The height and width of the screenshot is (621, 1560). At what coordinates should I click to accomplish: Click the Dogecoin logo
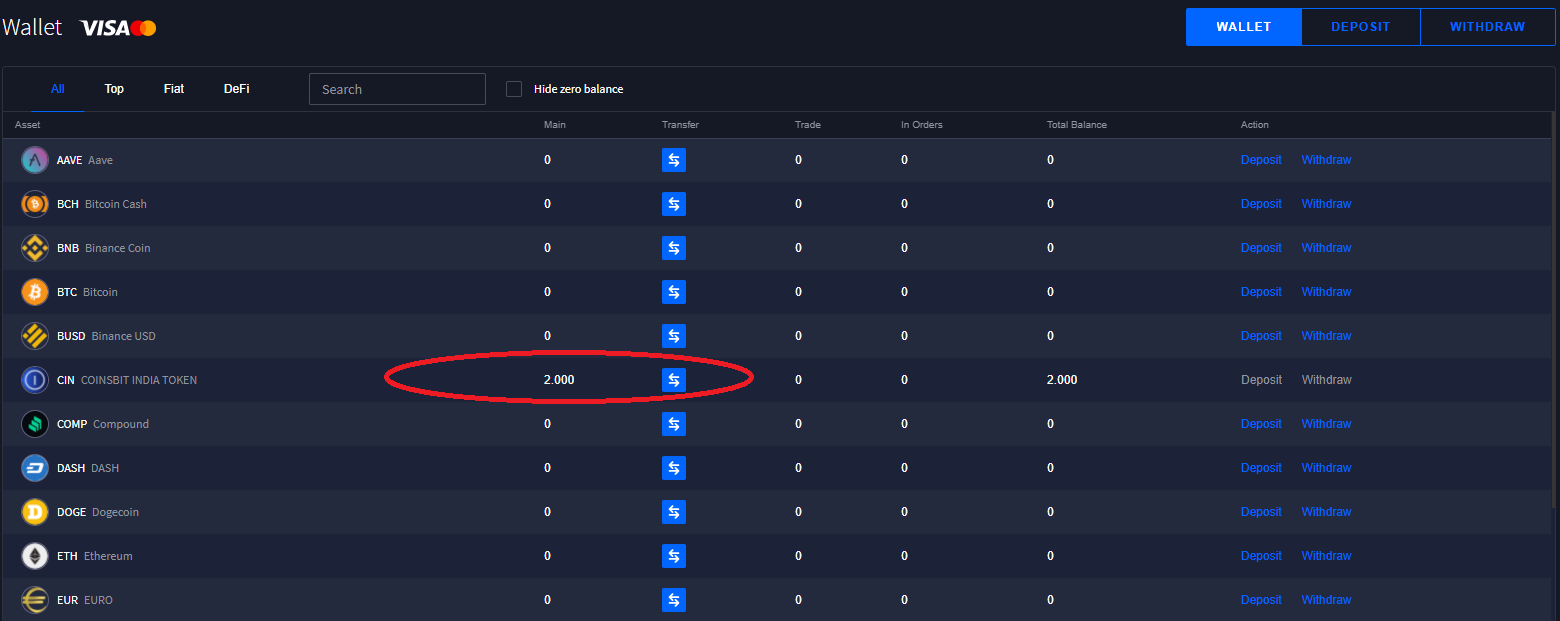pyautogui.click(x=35, y=512)
